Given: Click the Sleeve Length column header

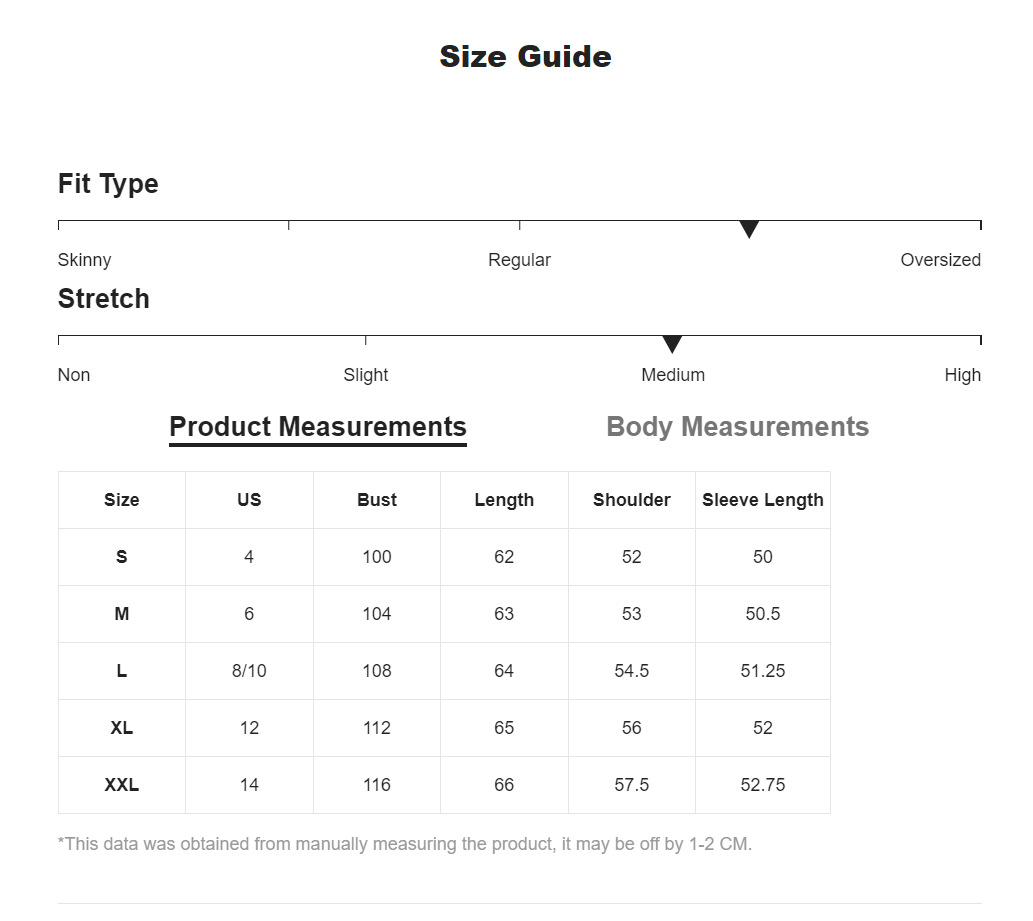Looking at the screenshot, I should click(763, 500).
